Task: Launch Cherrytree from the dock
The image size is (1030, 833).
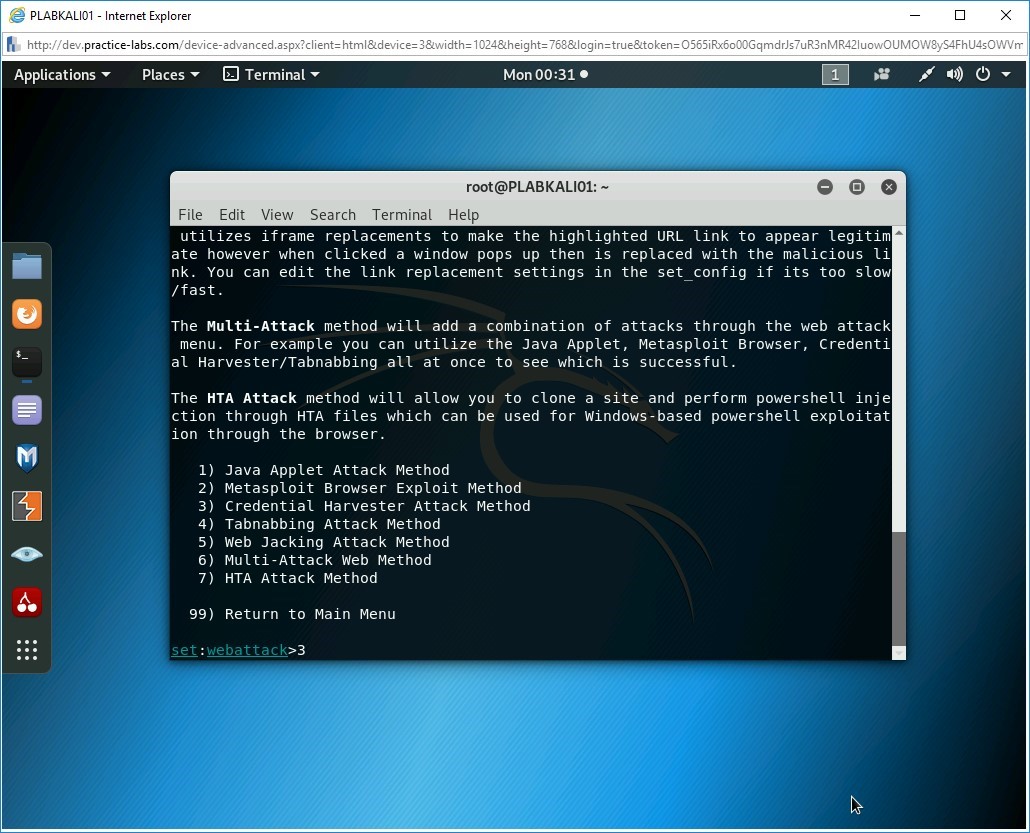Action: (27, 602)
